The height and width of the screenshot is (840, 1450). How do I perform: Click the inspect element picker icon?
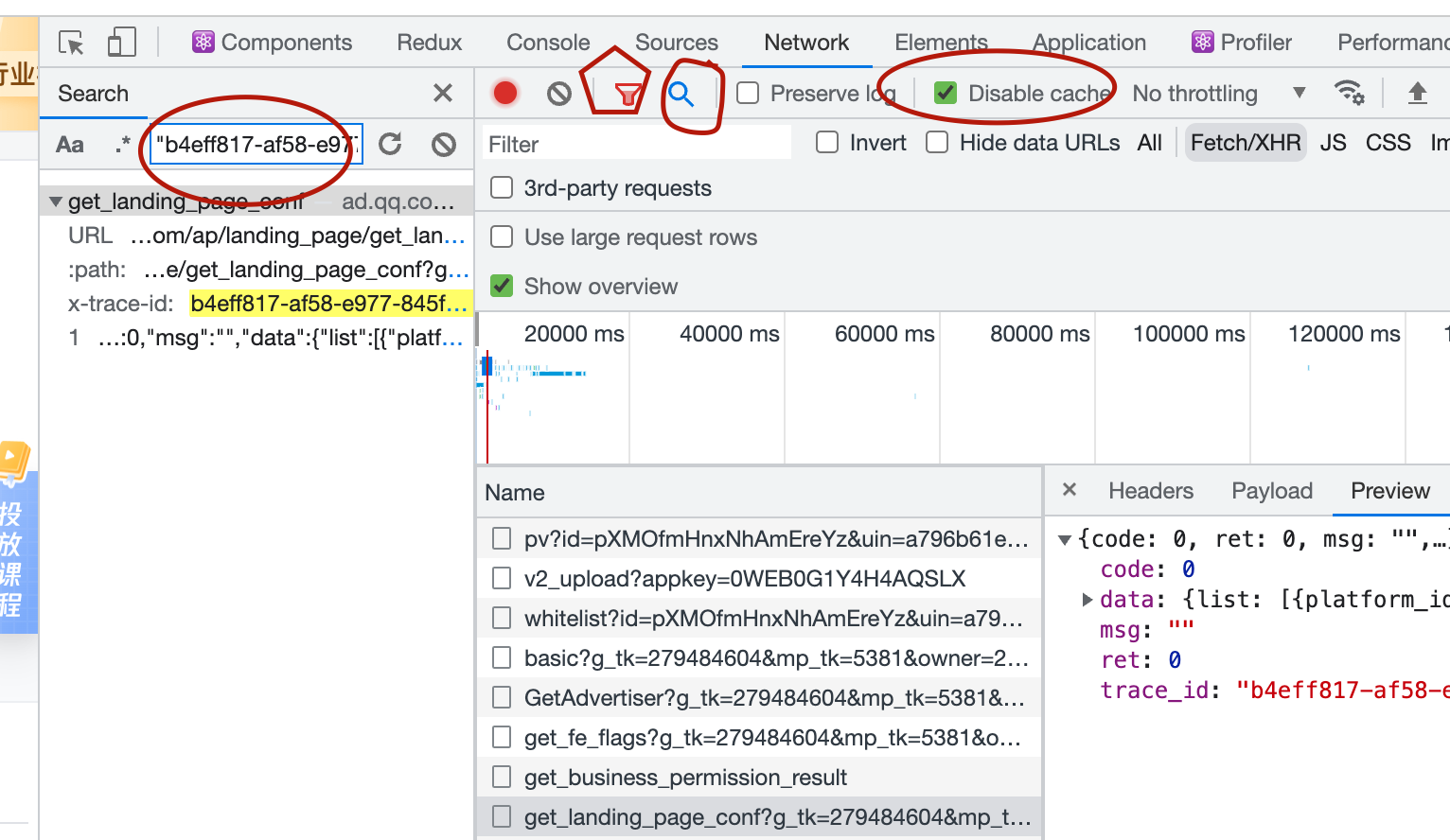click(71, 43)
